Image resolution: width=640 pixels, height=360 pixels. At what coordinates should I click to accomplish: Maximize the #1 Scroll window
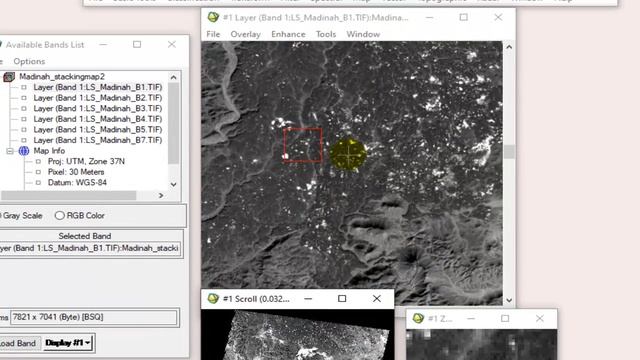[x=342, y=299]
